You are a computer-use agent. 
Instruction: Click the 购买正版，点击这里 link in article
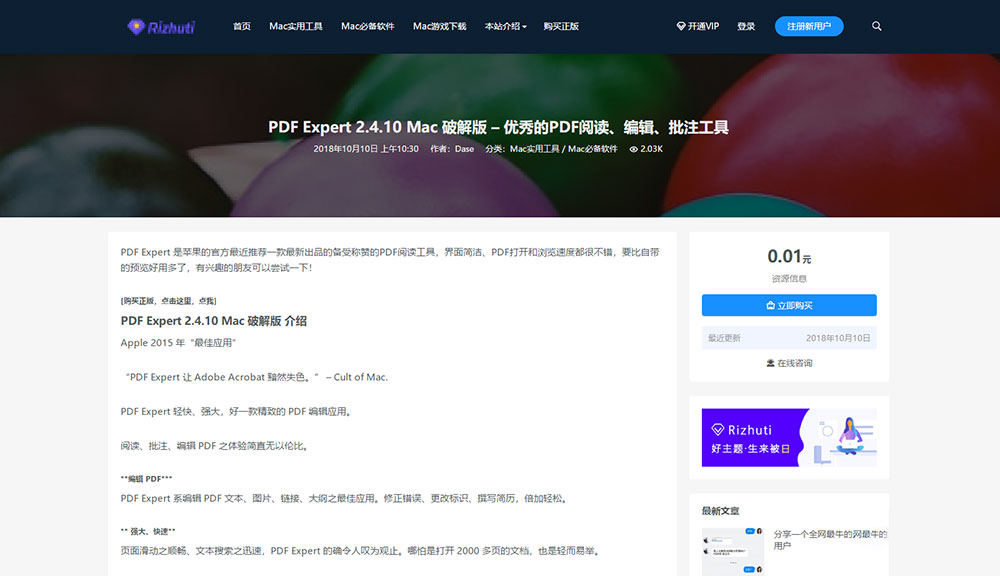click(x=168, y=300)
